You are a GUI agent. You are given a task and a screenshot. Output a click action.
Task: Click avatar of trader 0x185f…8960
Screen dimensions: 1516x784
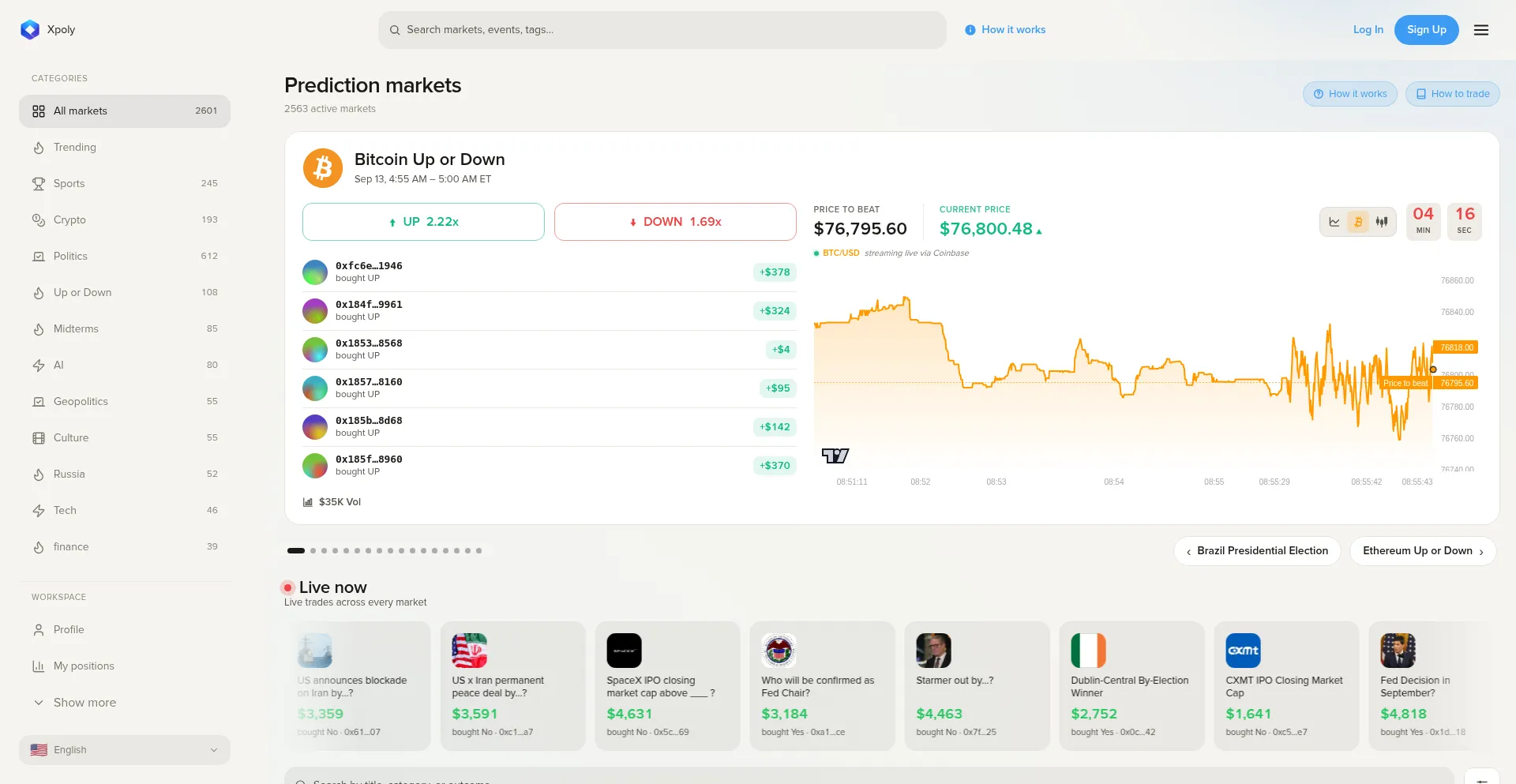315,466
